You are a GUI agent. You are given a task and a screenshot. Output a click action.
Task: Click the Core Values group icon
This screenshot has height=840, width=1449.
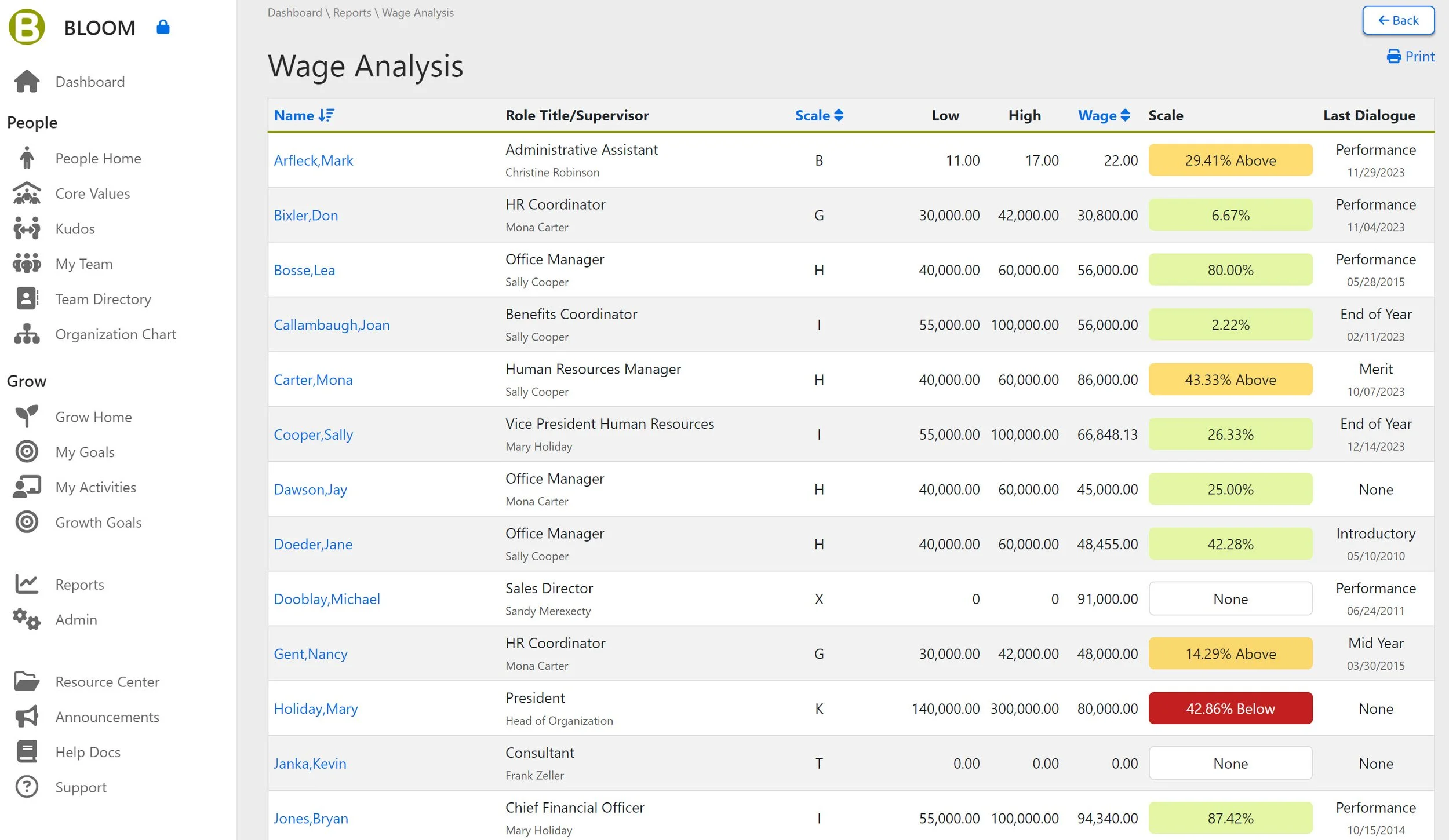27,193
